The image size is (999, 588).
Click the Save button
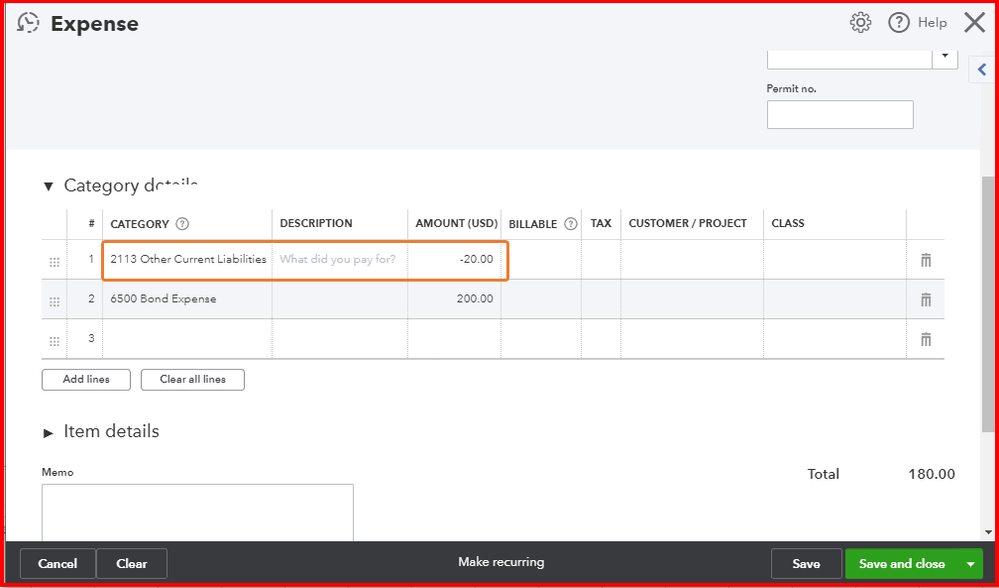pos(806,564)
